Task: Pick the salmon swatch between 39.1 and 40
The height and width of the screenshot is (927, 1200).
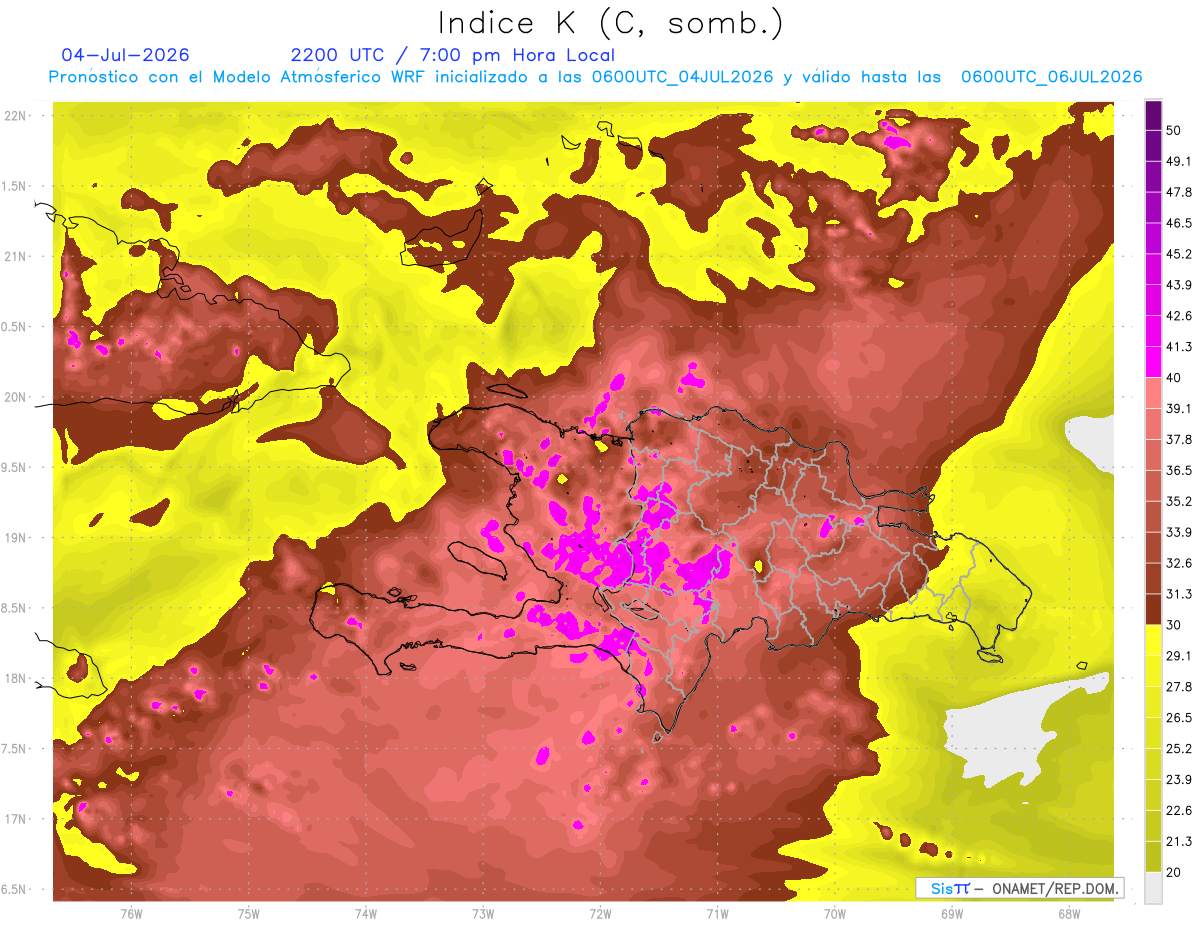Action: pyautogui.click(x=1153, y=392)
